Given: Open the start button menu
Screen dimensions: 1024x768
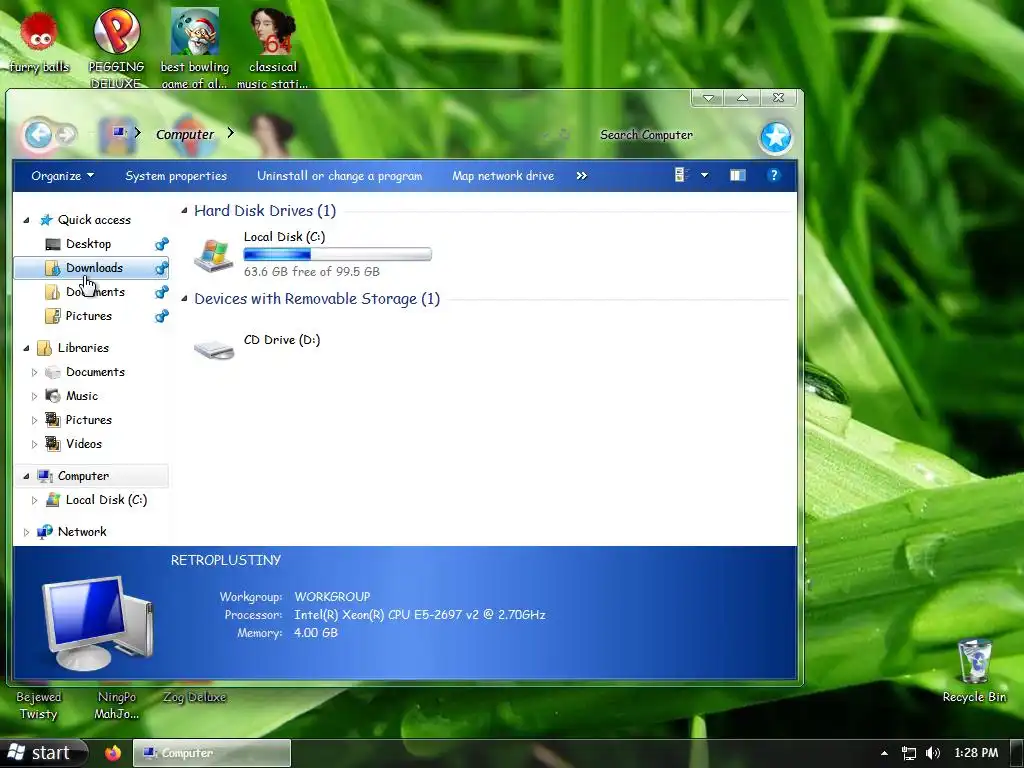Looking at the screenshot, I should [44, 753].
